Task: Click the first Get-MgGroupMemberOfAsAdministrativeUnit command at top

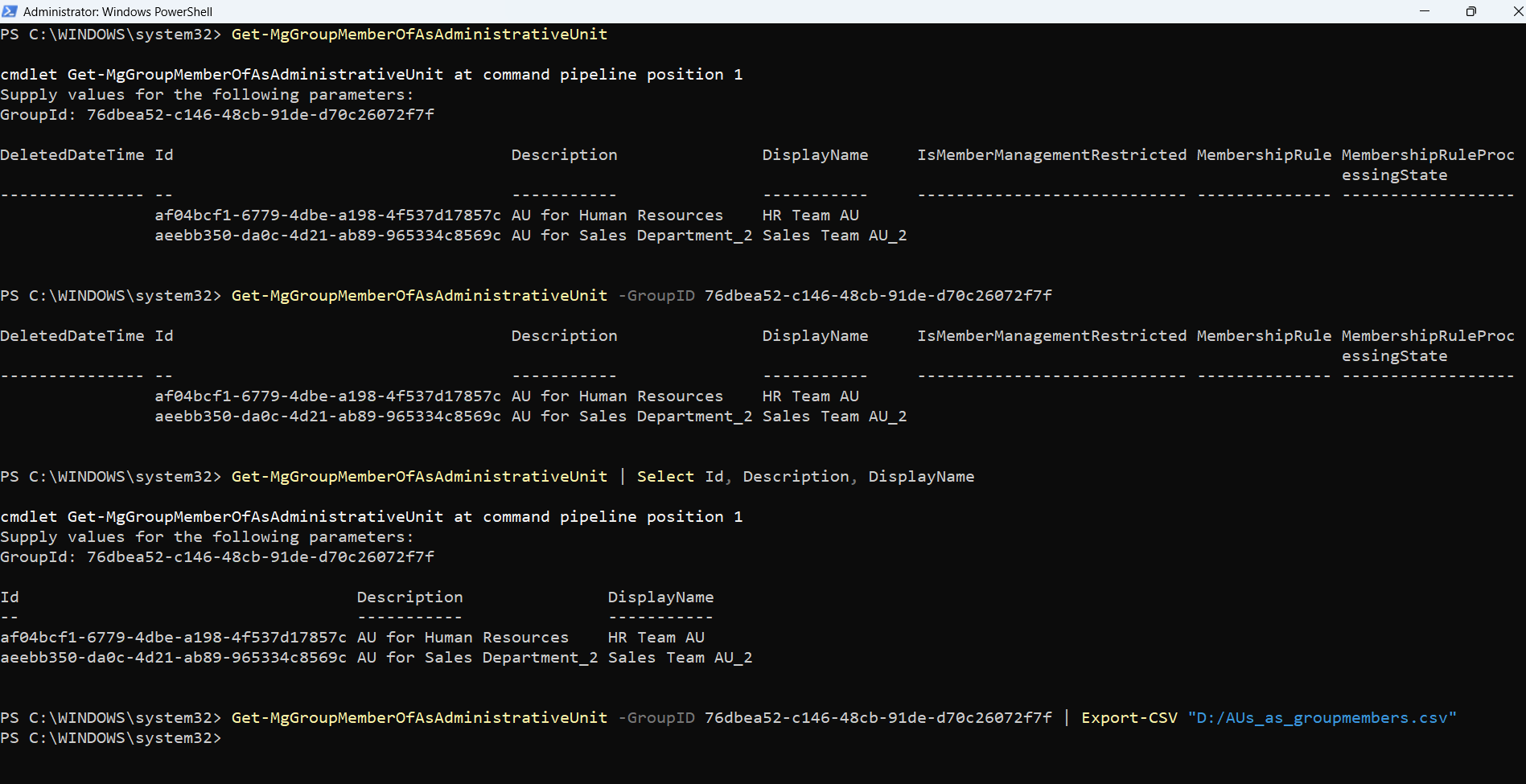Action: click(419, 35)
